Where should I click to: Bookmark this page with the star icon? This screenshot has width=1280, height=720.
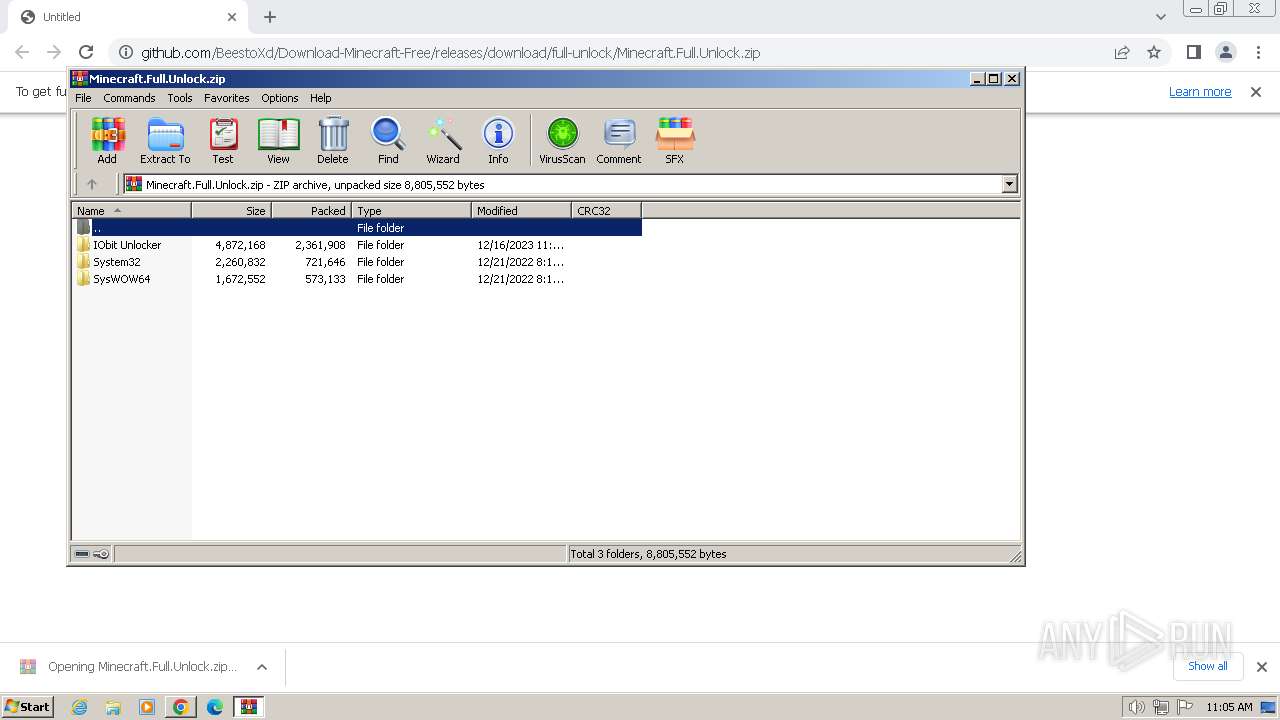tap(1154, 52)
